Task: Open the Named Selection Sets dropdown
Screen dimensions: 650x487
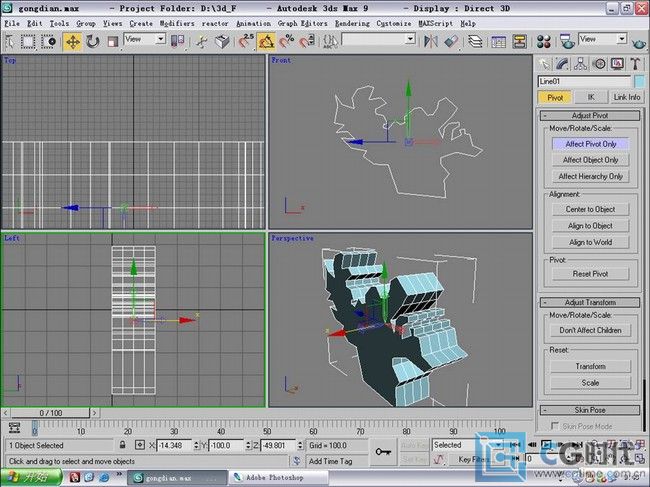Action: pos(378,39)
